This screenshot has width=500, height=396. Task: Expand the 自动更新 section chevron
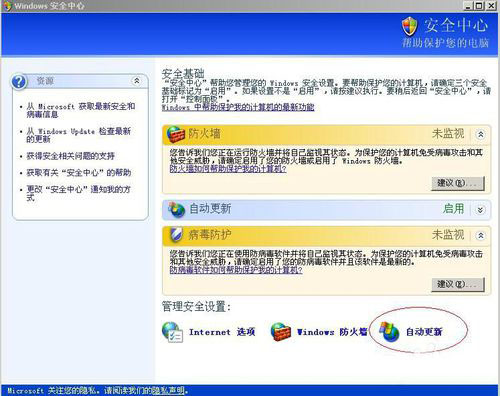tap(480, 210)
